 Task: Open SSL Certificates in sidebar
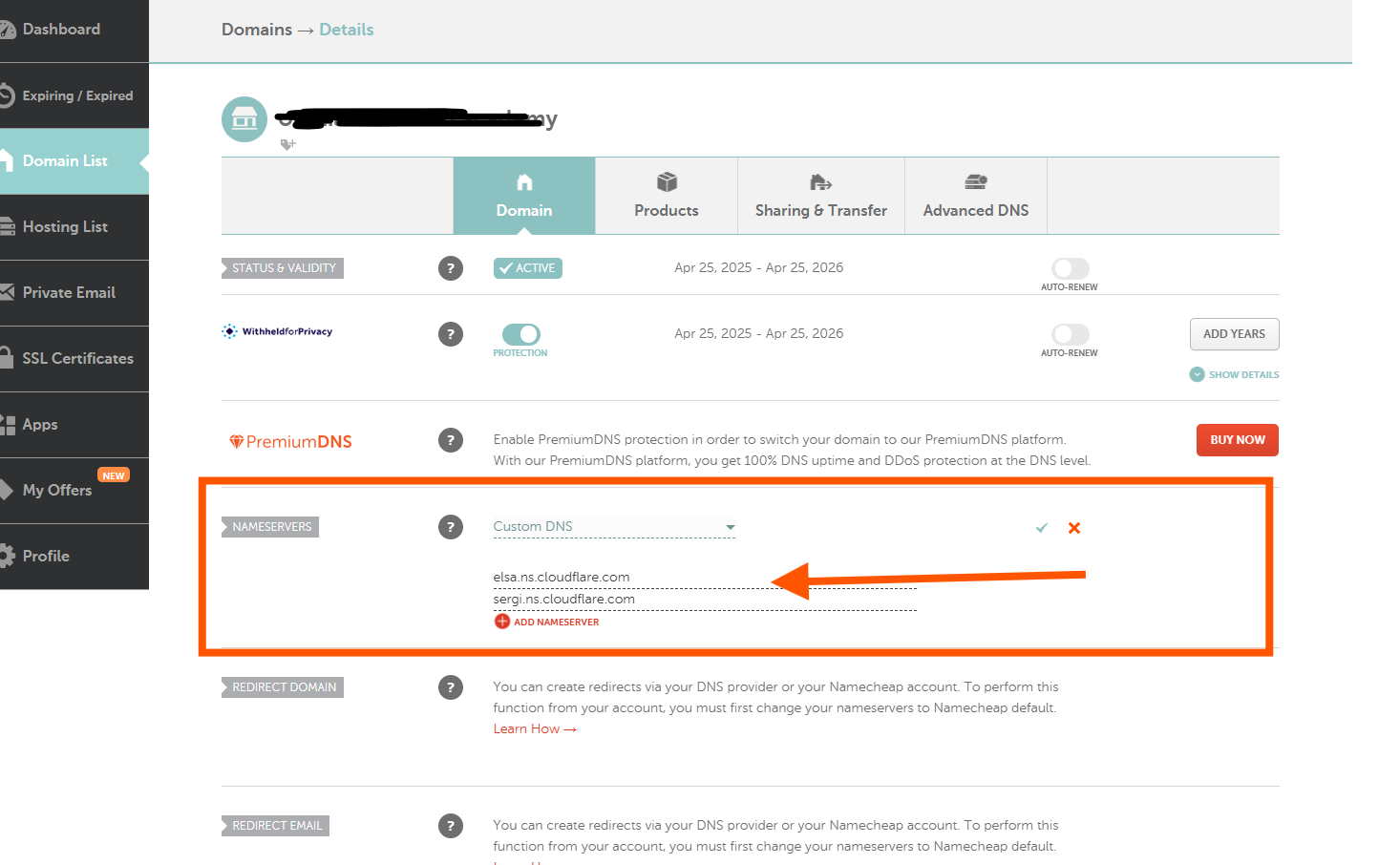tap(76, 359)
